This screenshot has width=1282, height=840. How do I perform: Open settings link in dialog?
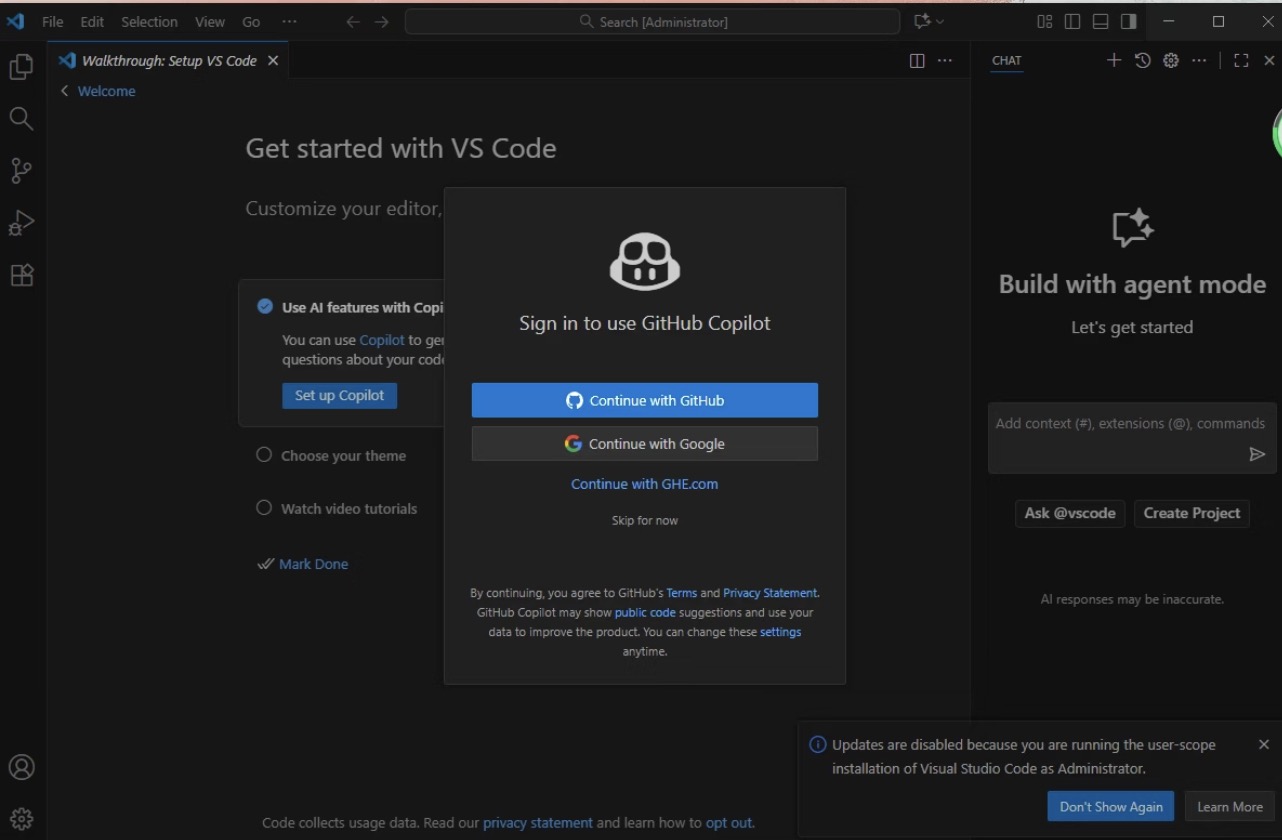pos(780,632)
